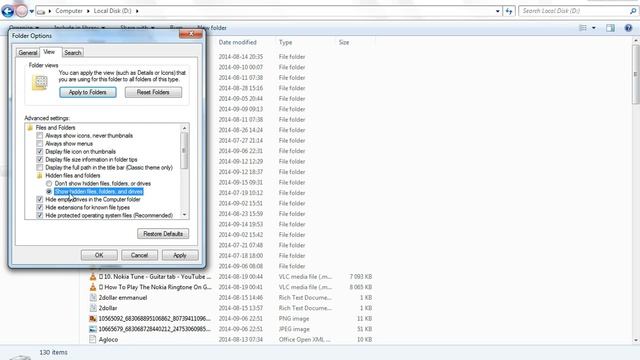The width and height of the screenshot is (640, 360).
Task: Select Local Disk (D:) breadcrumb
Action: 112,11
